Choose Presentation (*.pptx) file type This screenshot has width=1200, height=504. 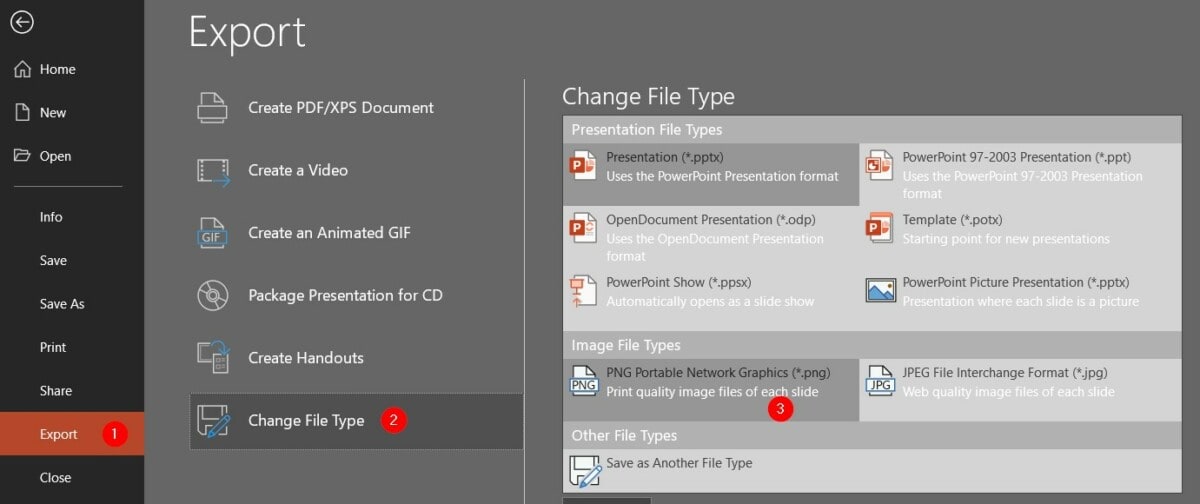coord(710,167)
